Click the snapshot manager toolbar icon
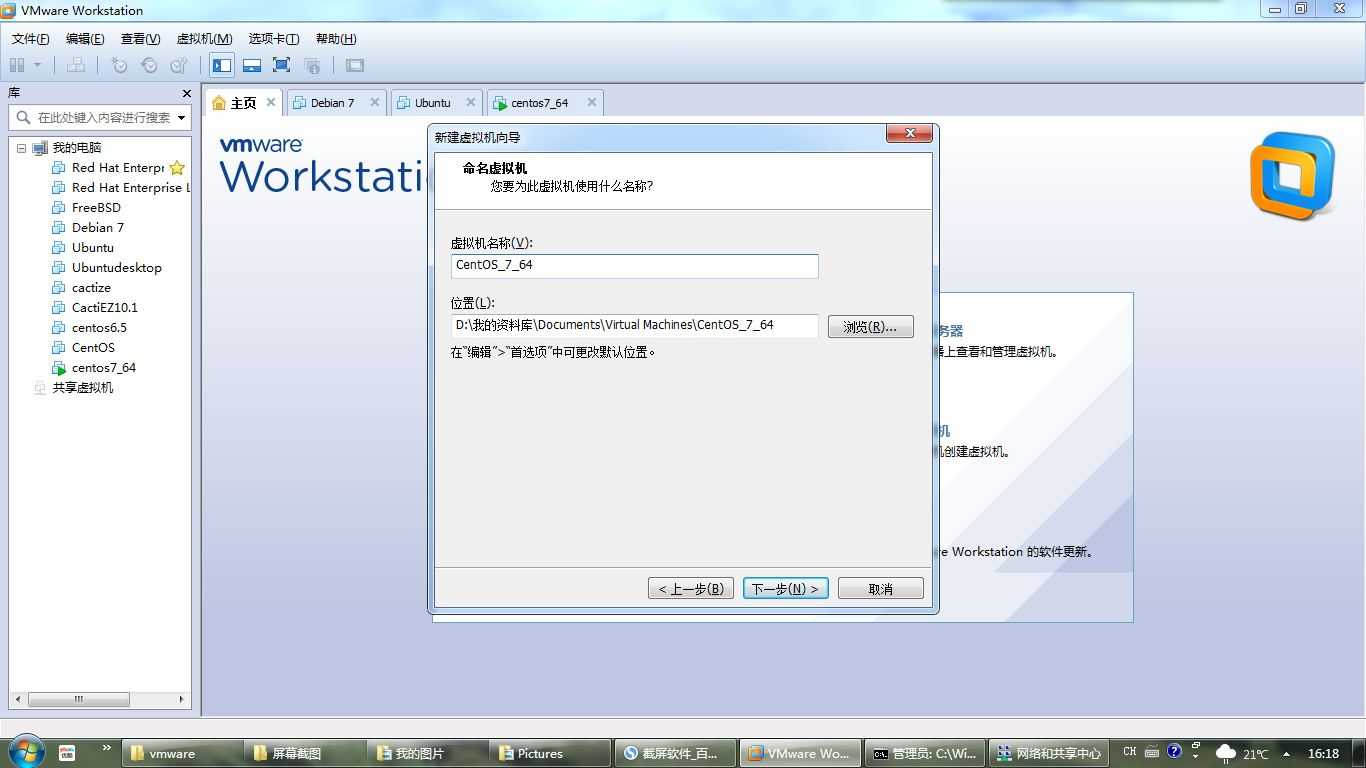 pyautogui.click(x=179, y=65)
